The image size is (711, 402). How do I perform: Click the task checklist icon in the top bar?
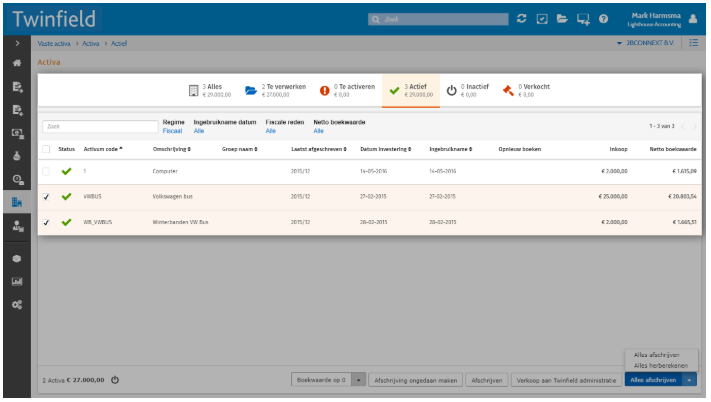tap(542, 18)
